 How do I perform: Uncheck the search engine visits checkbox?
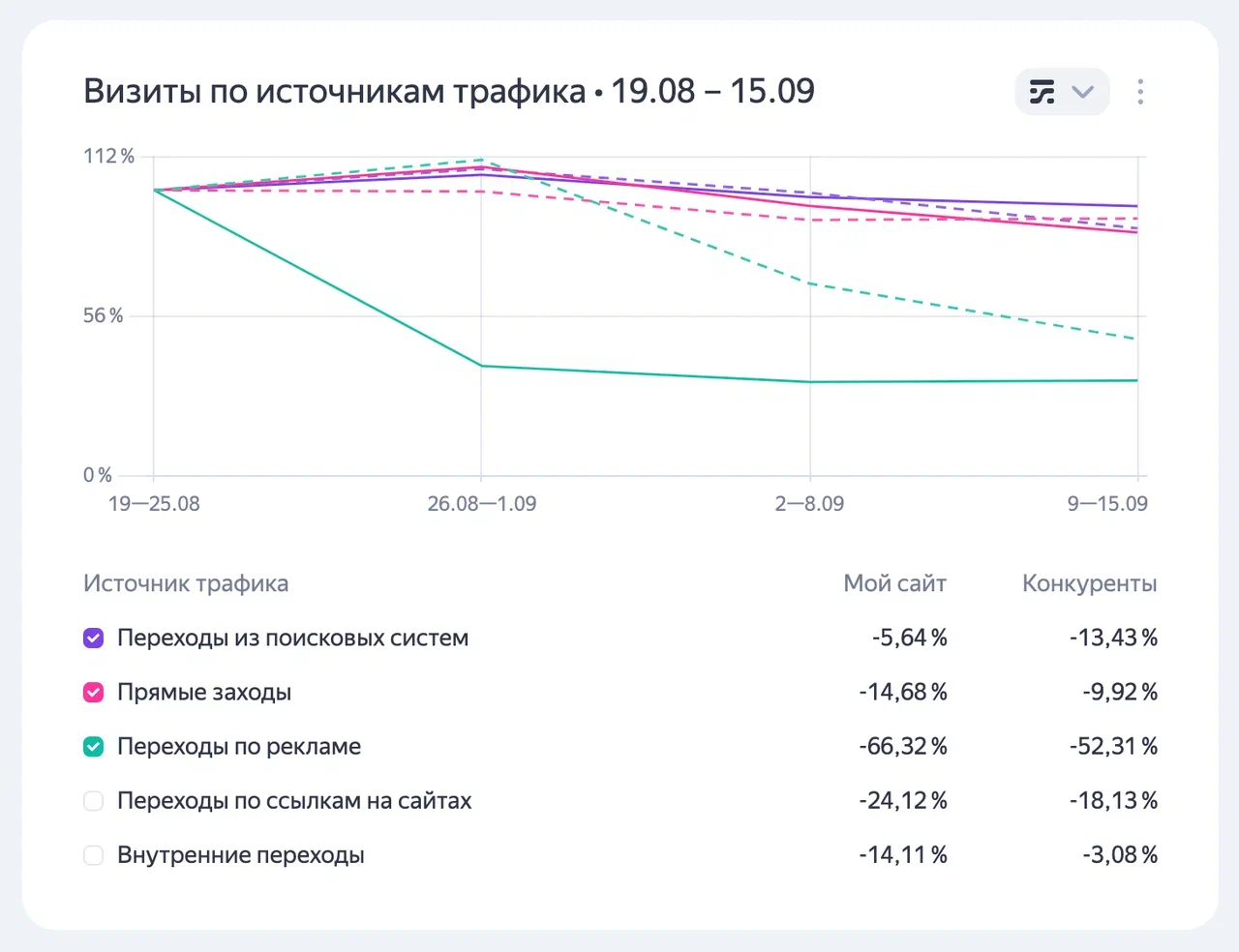point(94,639)
